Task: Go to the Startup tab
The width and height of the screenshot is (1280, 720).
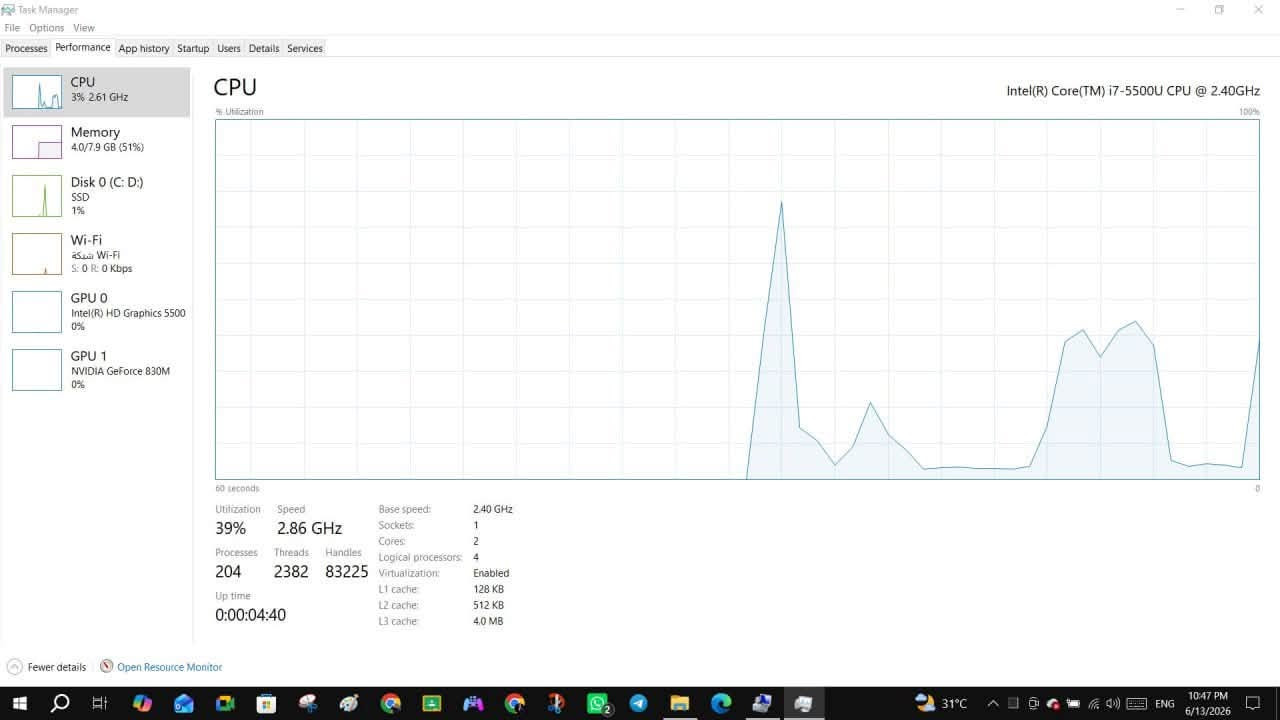Action: point(193,48)
